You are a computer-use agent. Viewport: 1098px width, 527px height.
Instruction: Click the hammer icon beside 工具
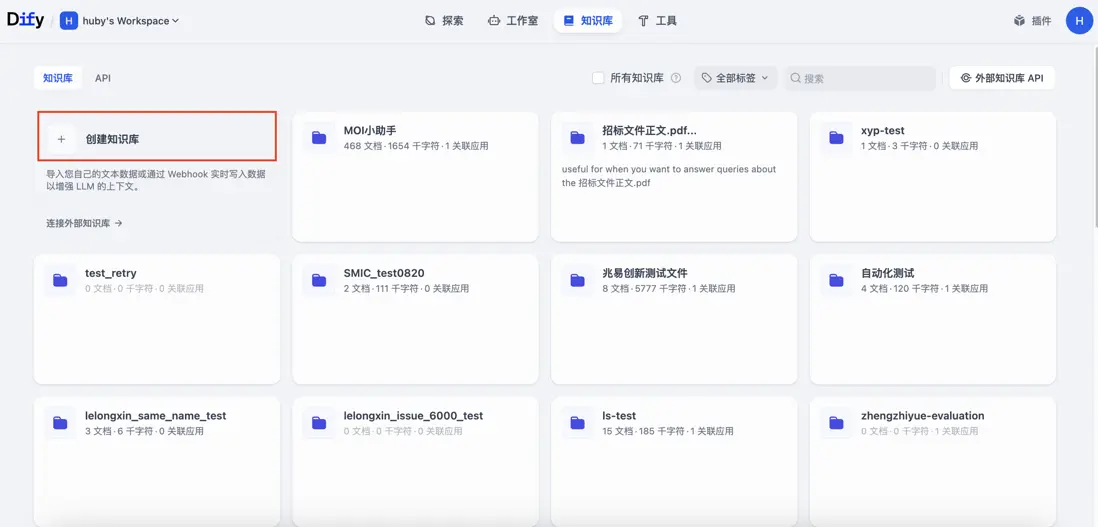[643, 21]
